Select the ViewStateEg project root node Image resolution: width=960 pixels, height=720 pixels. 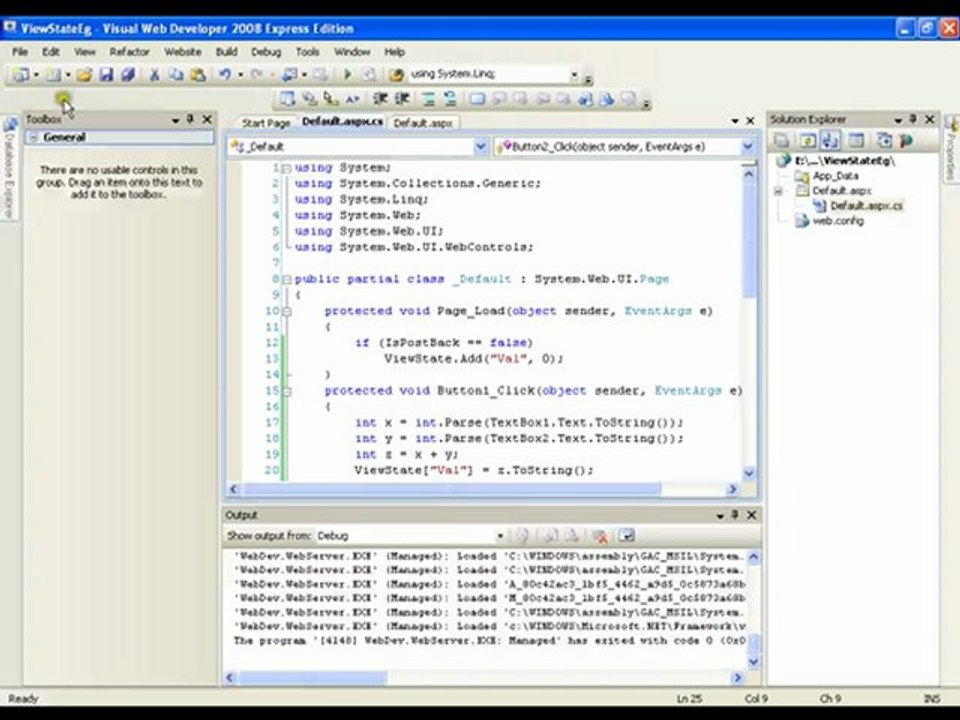point(845,161)
